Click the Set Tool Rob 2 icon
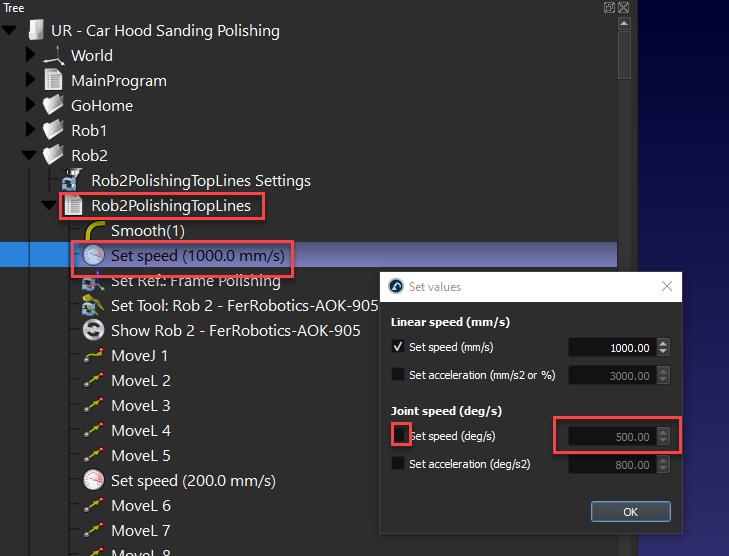Screen dimensions: 729x556 pyautogui.click(x=93, y=305)
